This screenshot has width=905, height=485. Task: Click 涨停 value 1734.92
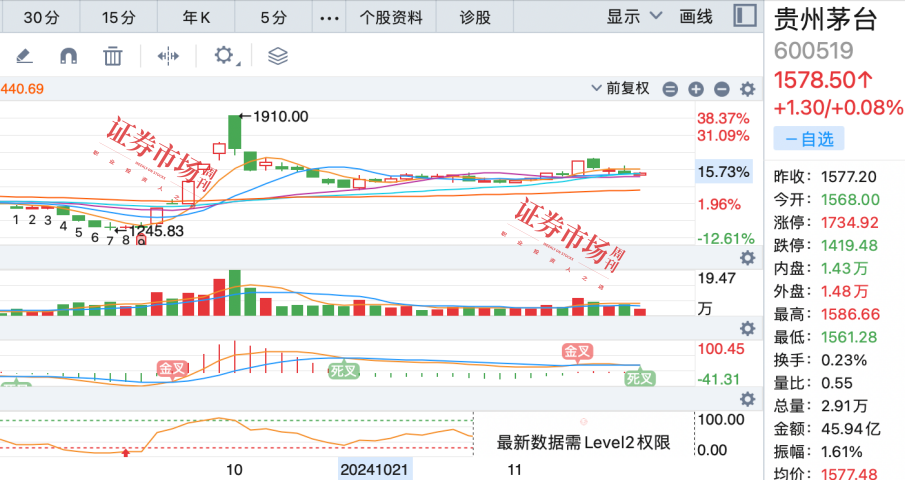pos(850,222)
